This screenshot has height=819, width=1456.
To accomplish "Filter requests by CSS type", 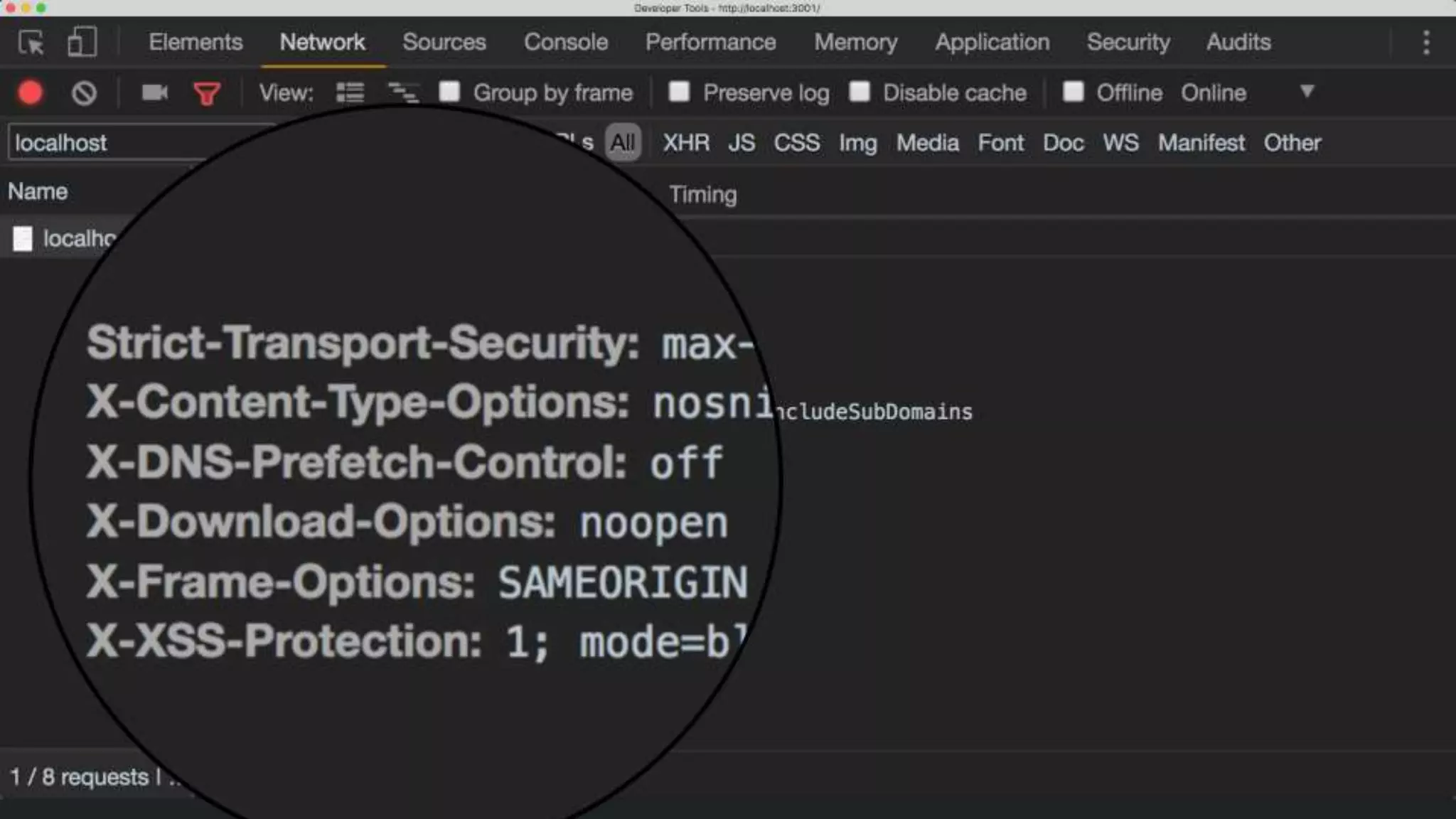I will click(796, 143).
